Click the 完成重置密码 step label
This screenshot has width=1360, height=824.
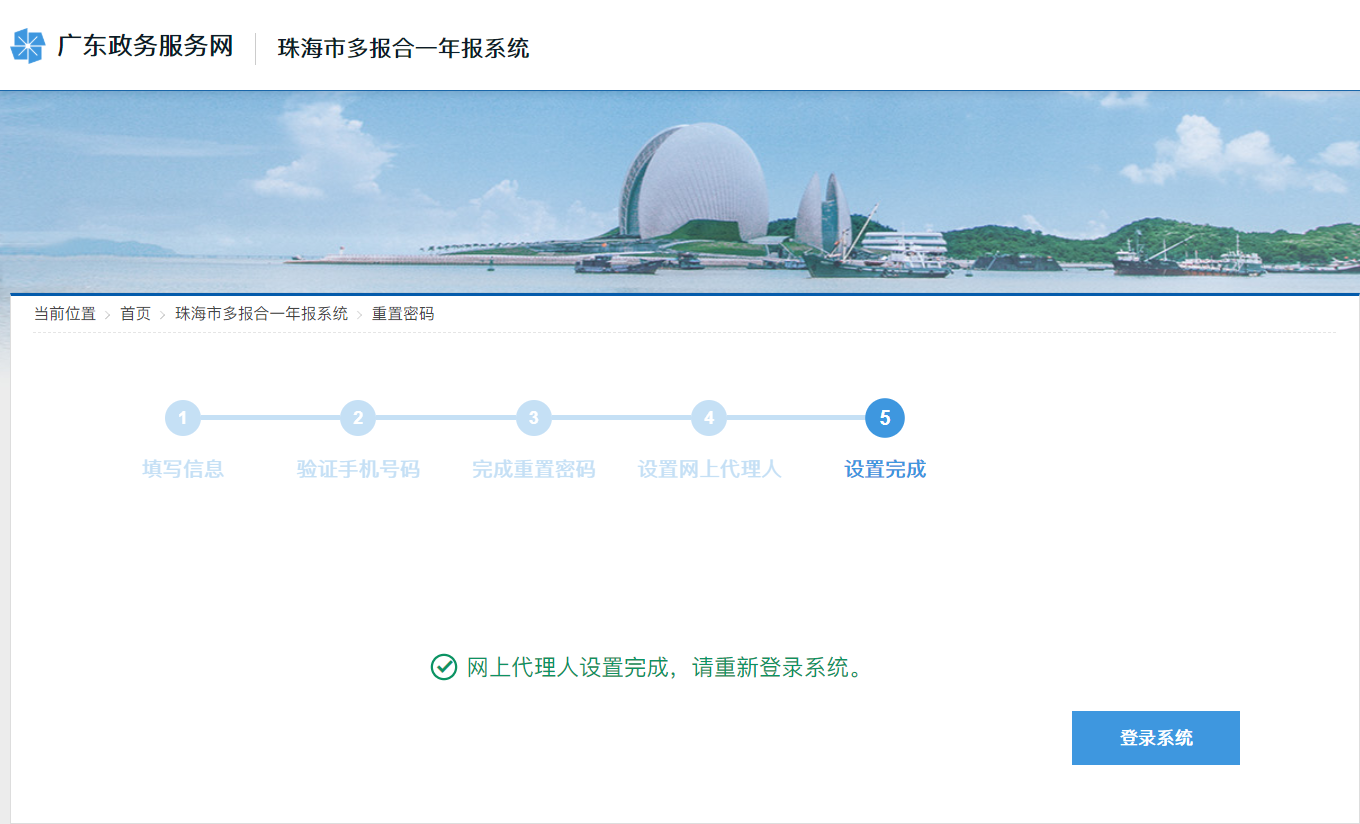point(534,469)
